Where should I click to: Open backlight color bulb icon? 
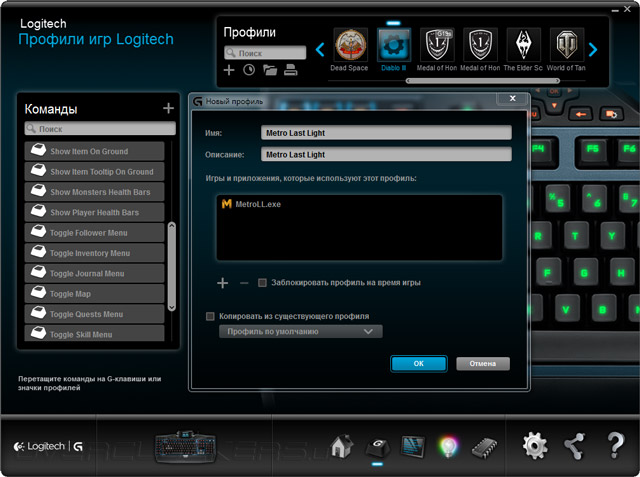(448, 446)
